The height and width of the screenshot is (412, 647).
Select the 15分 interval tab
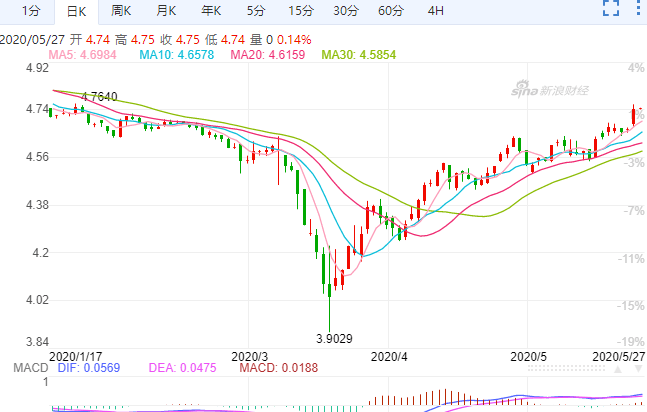pyautogui.click(x=301, y=11)
